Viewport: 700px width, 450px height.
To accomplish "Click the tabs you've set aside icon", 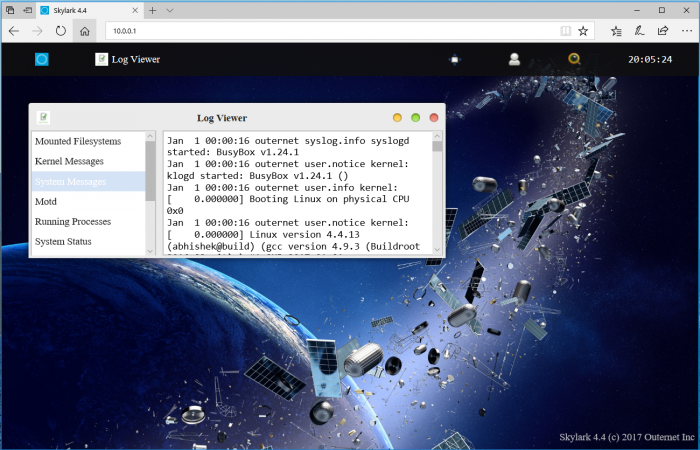I will [x=10, y=10].
